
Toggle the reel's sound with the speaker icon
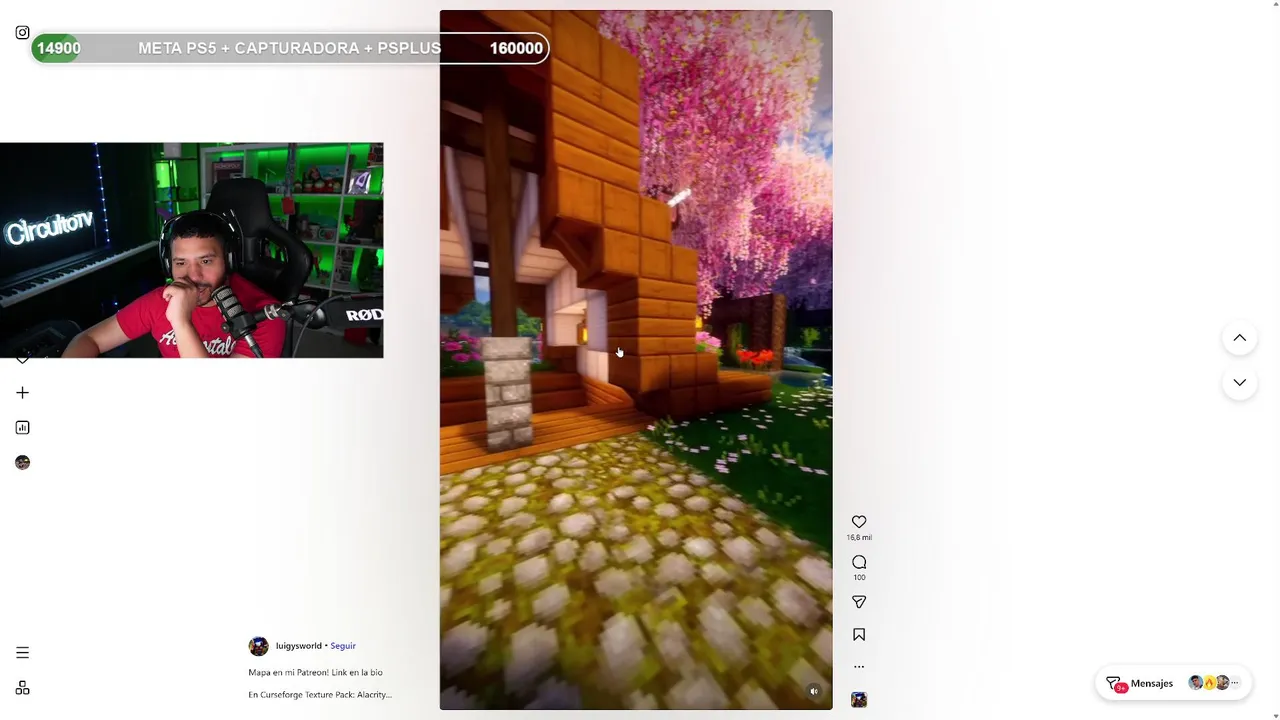point(814,691)
